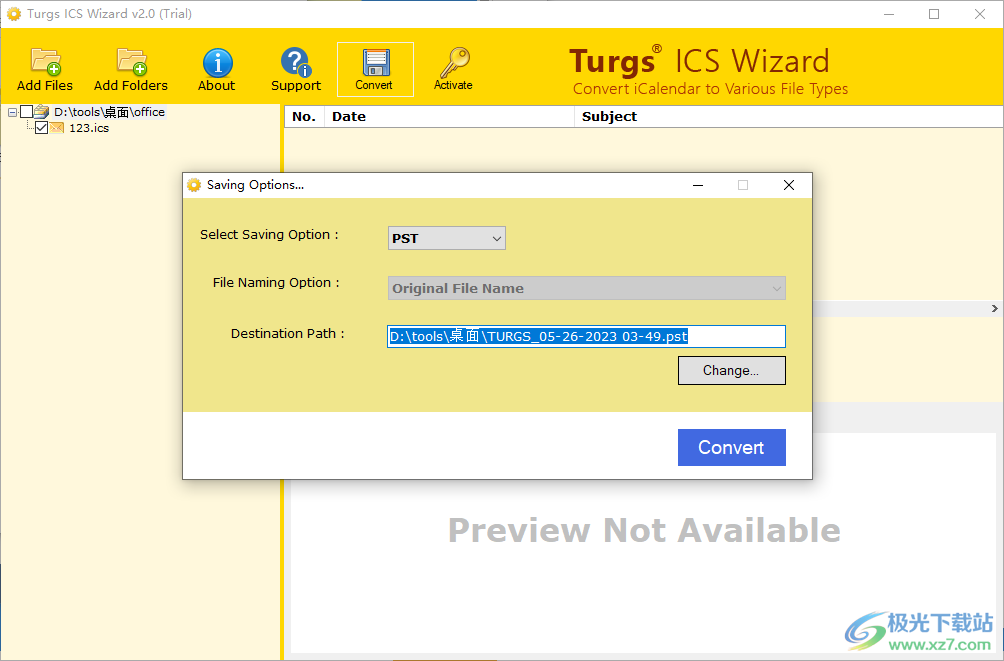Viewport: 1004px width, 661px height.
Task: Click the Change... button
Action: tap(731, 370)
